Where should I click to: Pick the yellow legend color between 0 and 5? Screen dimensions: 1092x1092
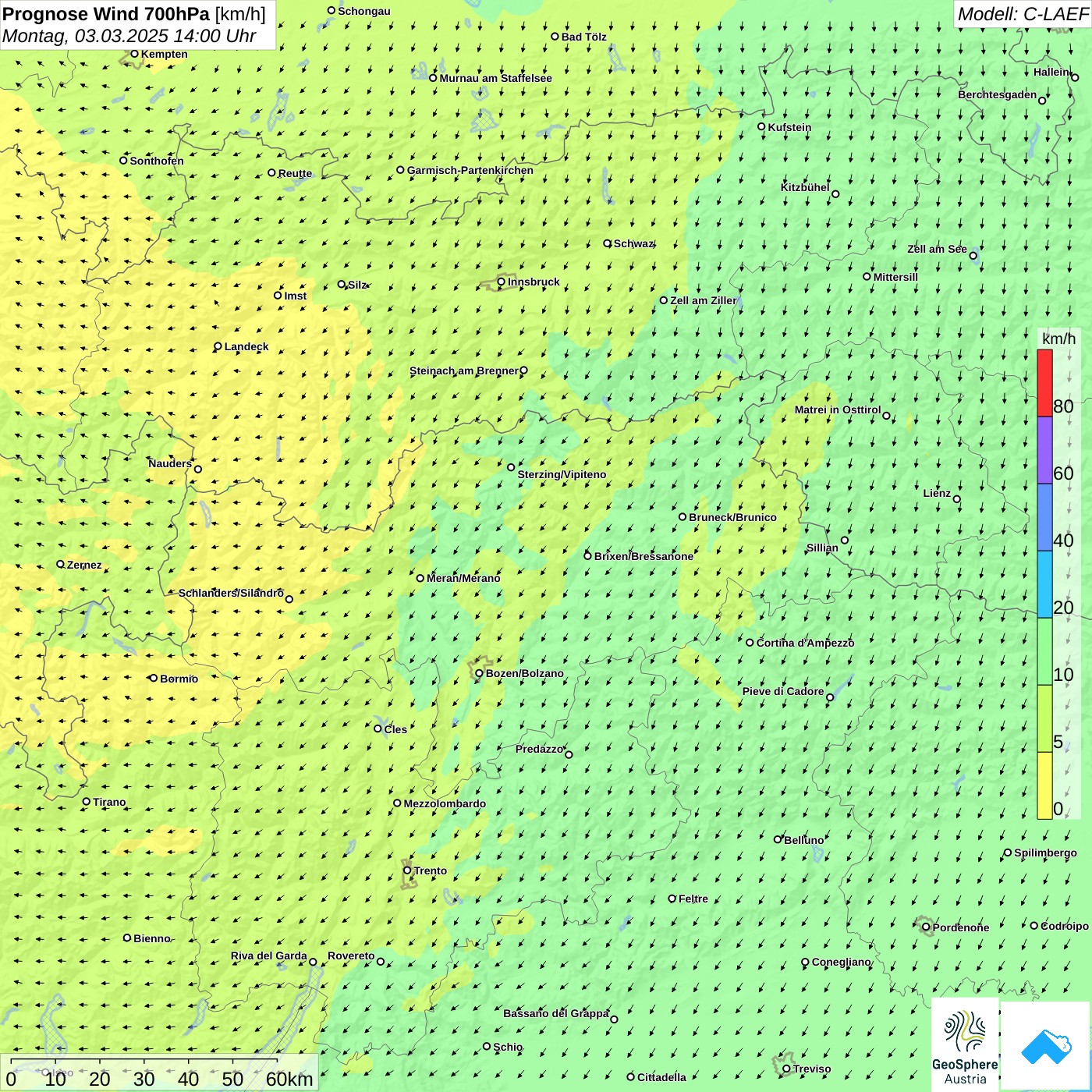pos(1044,785)
